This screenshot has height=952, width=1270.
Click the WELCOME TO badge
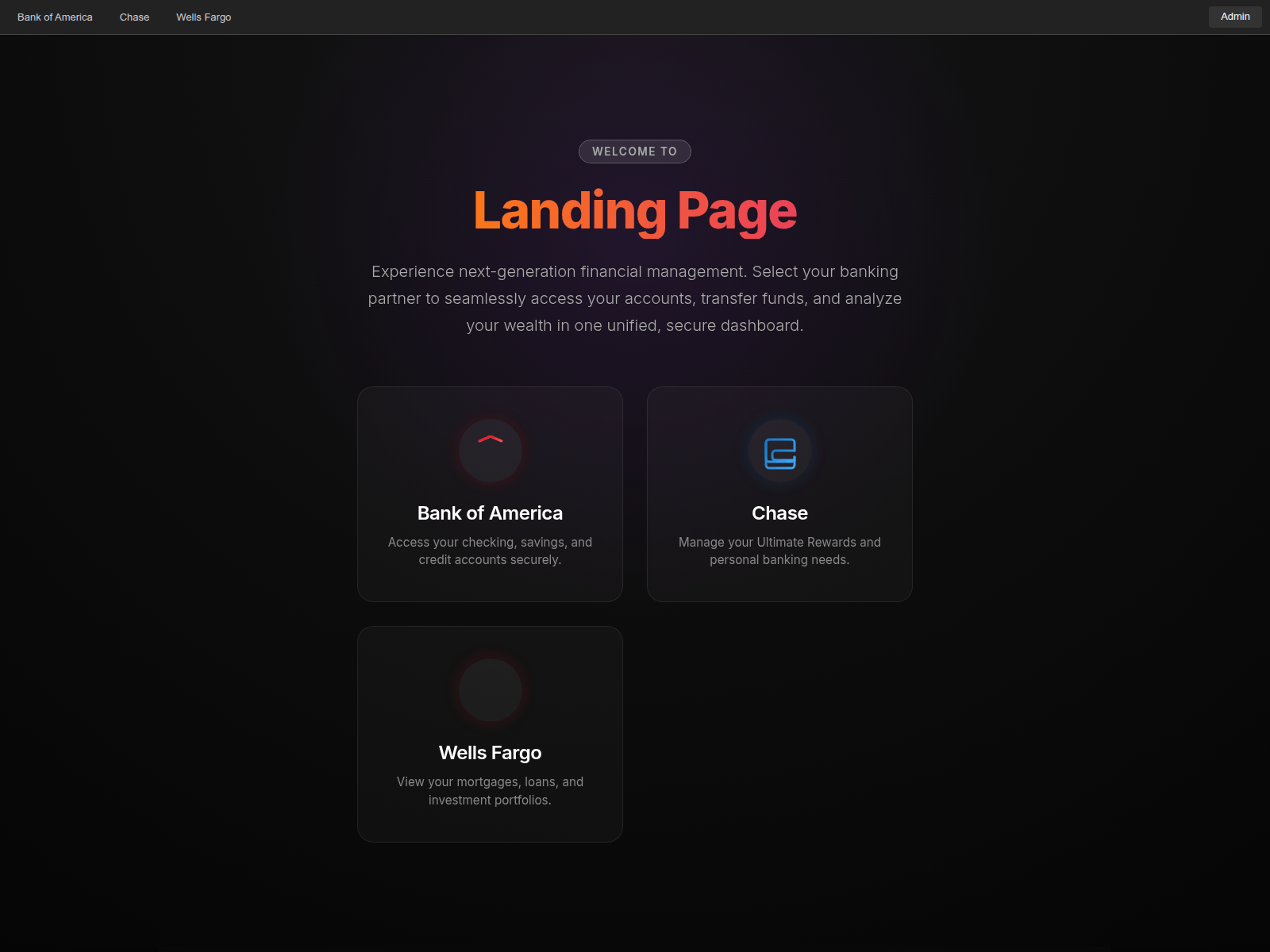pos(635,152)
